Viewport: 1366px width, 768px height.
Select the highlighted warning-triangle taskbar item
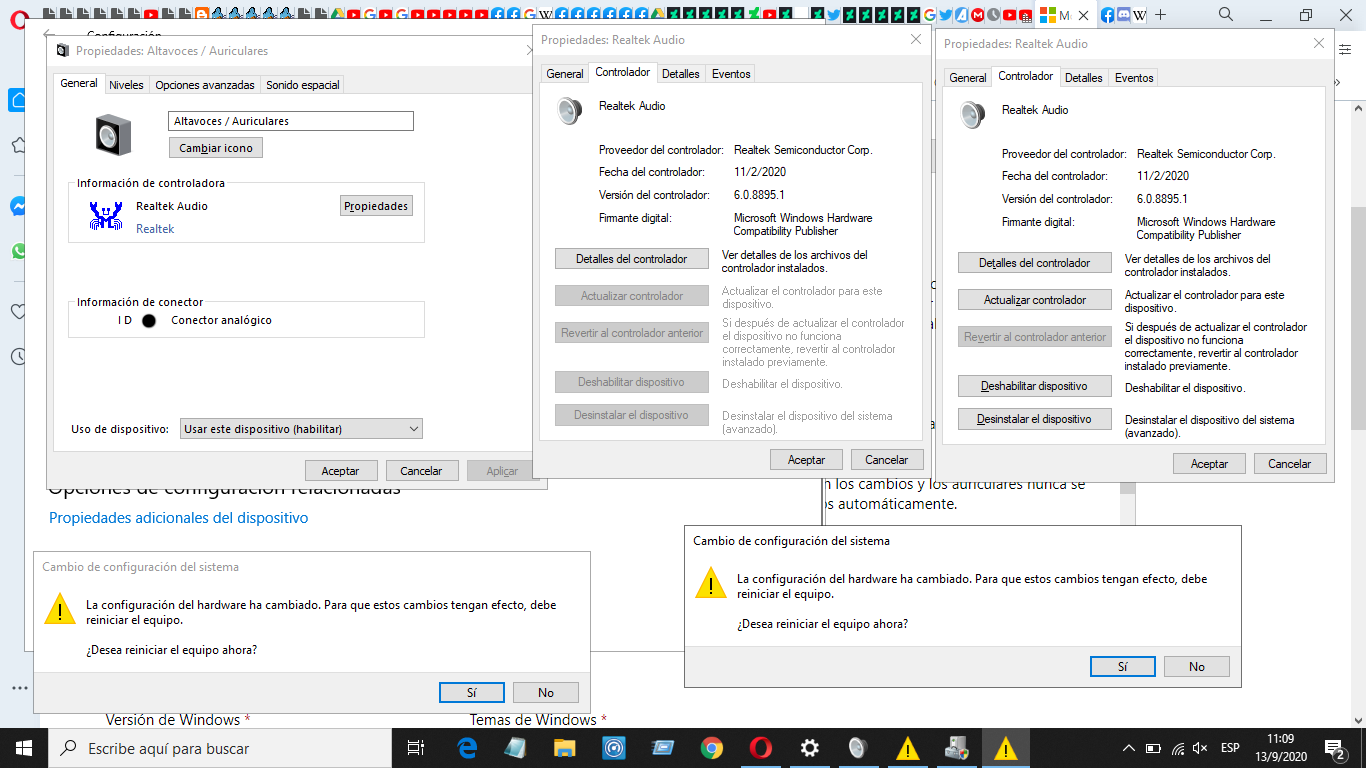tap(1005, 748)
